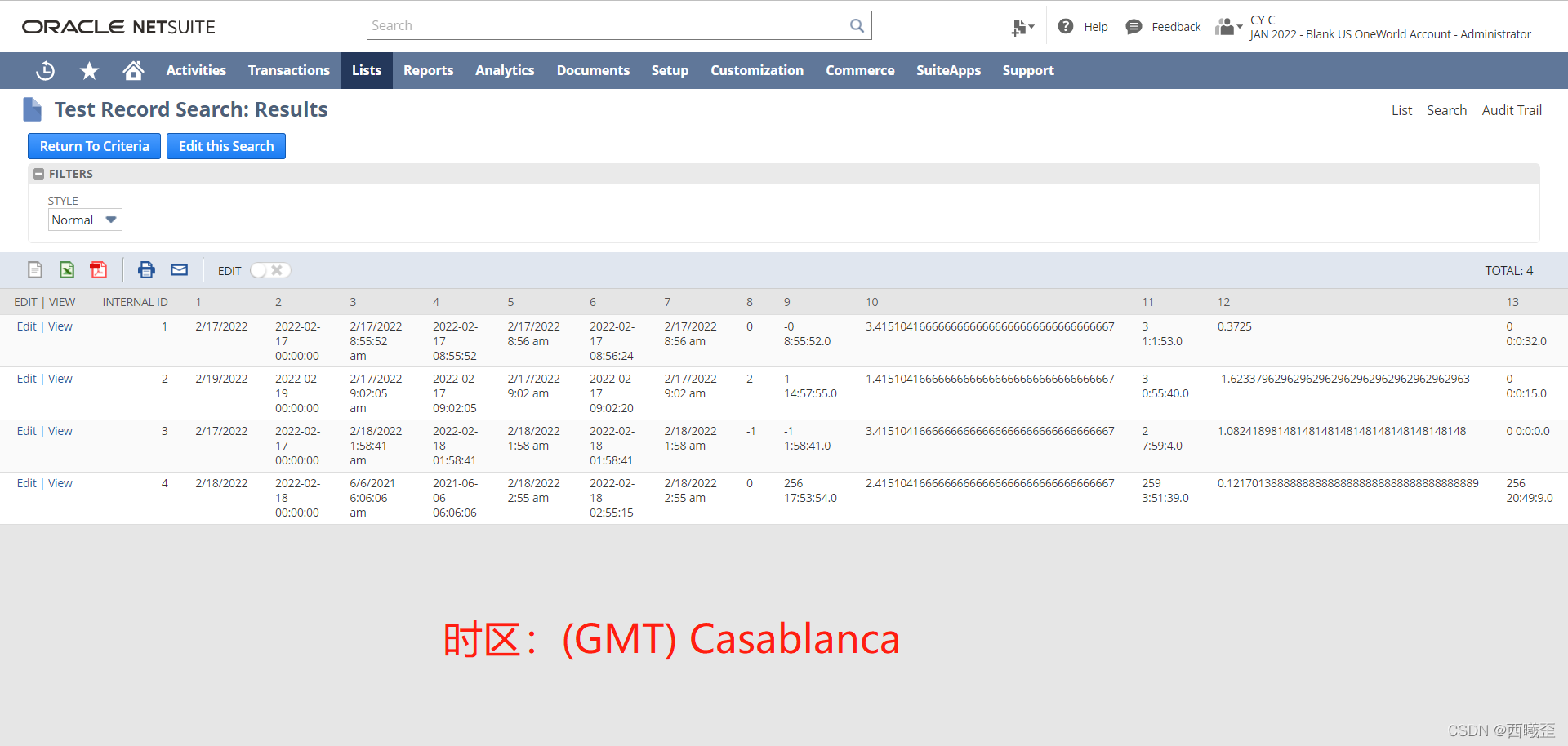Viewport: 1568px width, 746px height.
Task: Collapse the FILTERS section
Action: point(38,174)
